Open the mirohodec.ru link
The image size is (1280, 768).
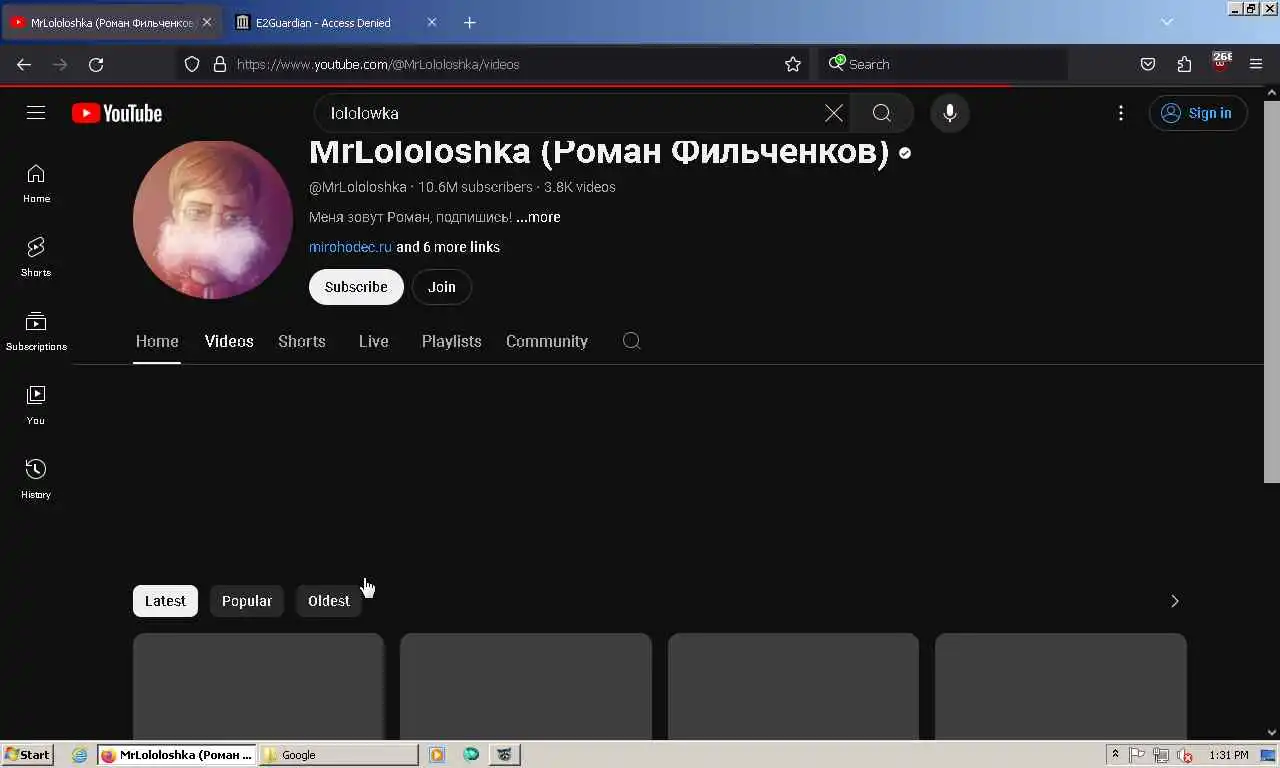click(x=350, y=247)
